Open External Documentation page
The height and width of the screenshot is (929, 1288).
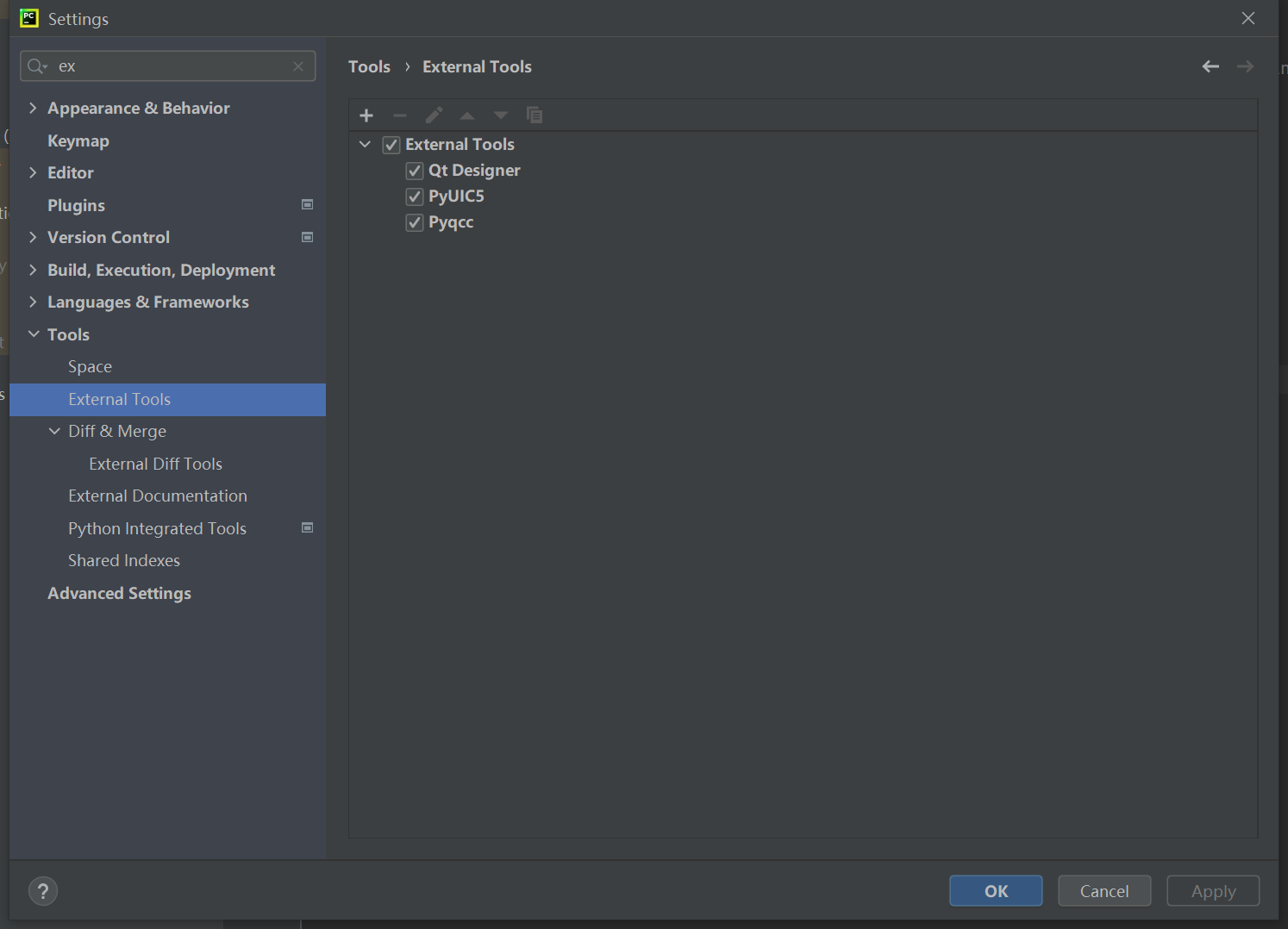pos(158,496)
